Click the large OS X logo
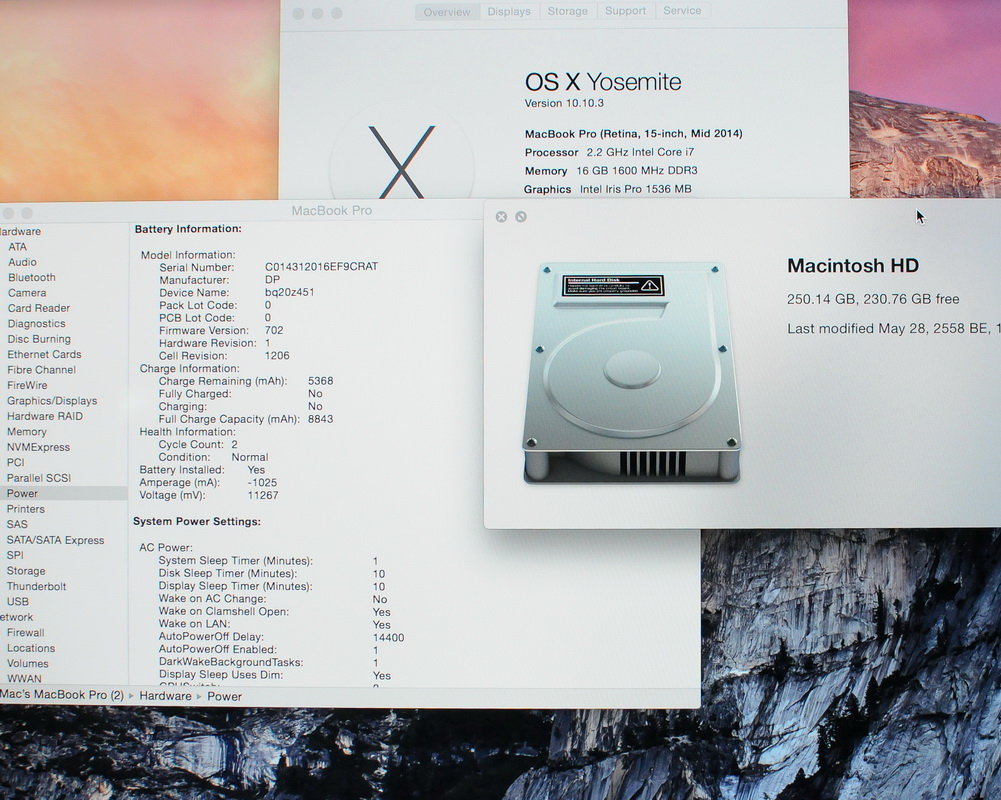This screenshot has height=800, width=1001. click(402, 162)
